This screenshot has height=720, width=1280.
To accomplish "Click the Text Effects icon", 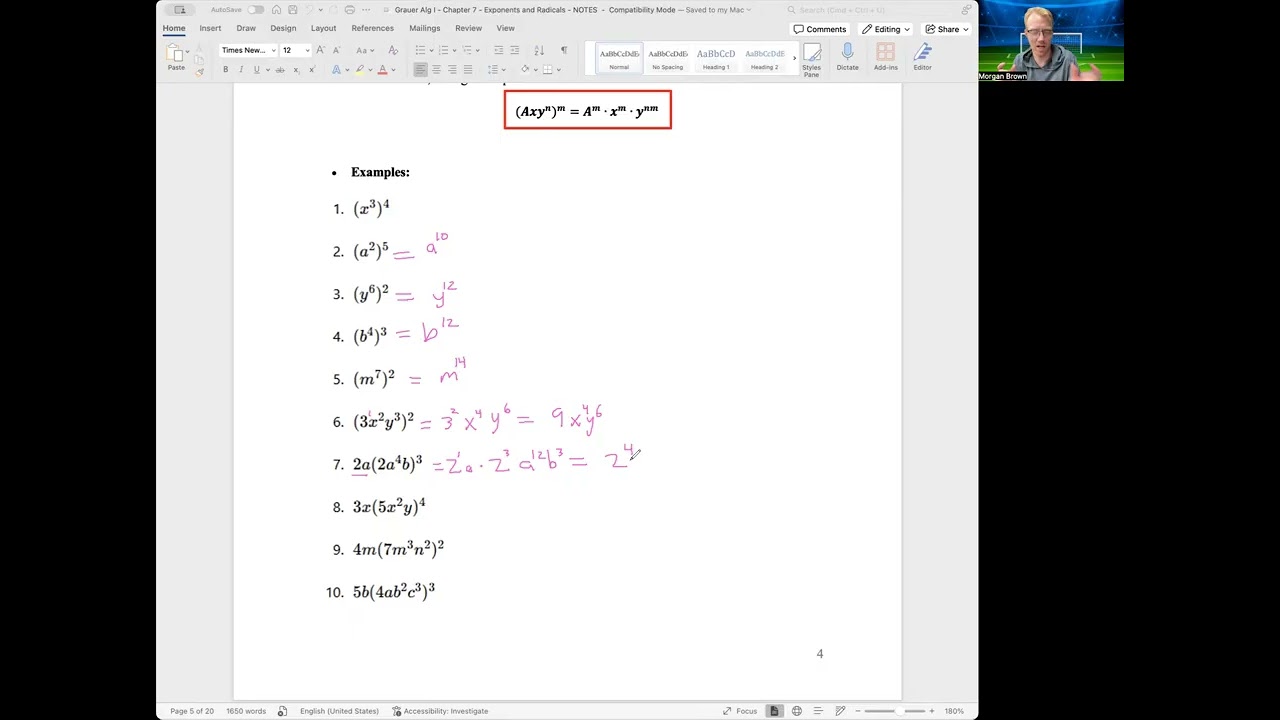I will (335, 70).
